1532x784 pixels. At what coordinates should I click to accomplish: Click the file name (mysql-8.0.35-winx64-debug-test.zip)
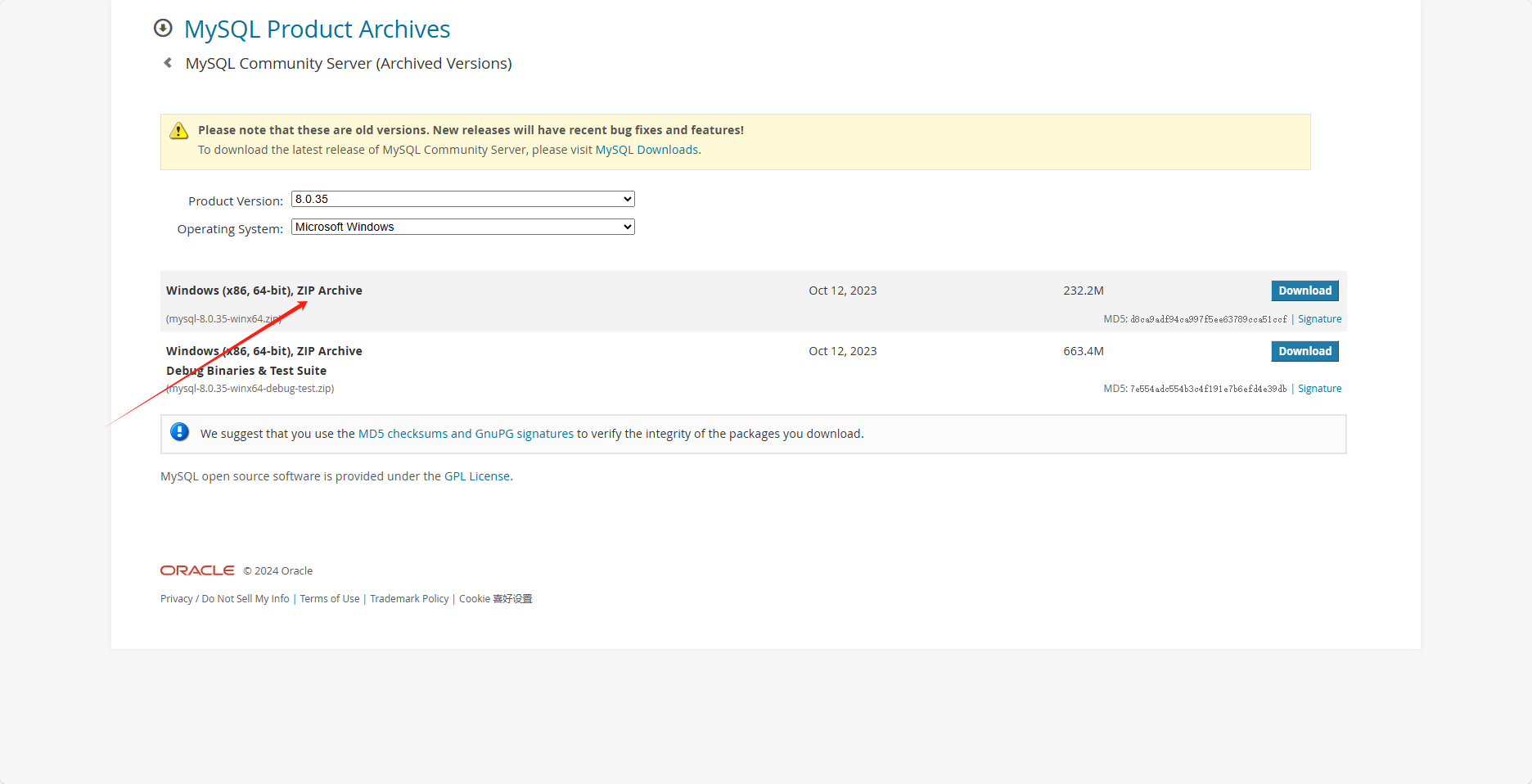coord(250,389)
